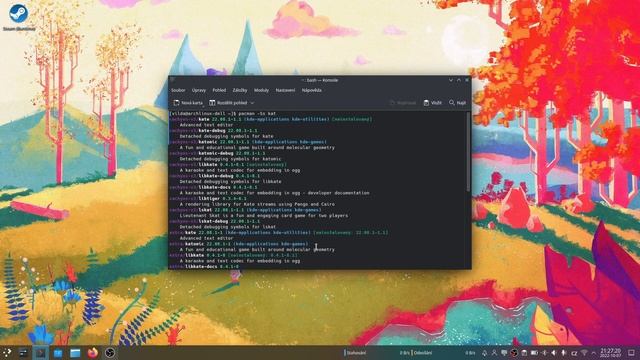Screen dimensions: 640x360
Task: Click "A rendering library for Kate streams" line
Action: pos(257,204)
